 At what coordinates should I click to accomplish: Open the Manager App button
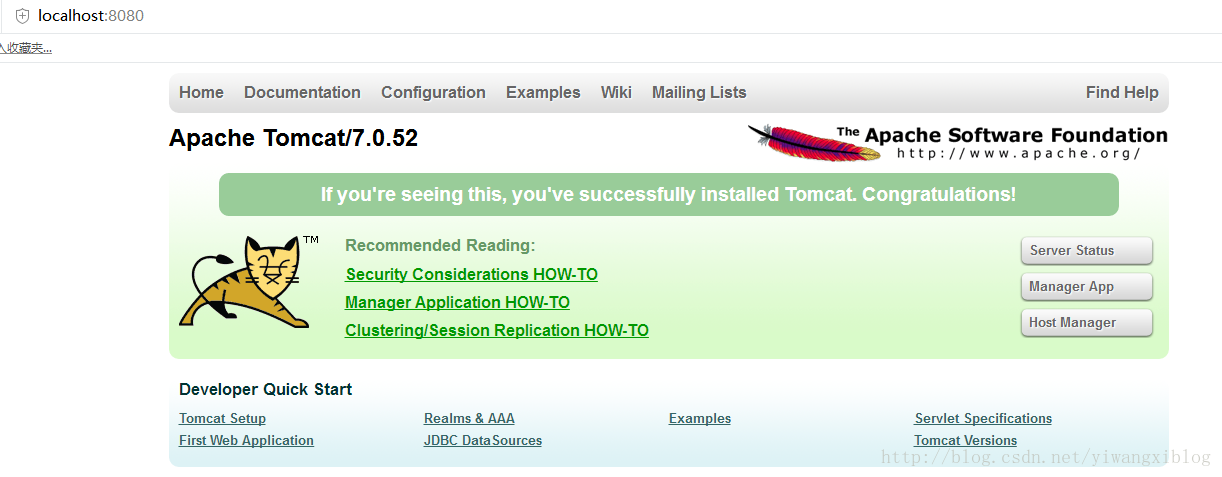pyautogui.click(x=1087, y=287)
